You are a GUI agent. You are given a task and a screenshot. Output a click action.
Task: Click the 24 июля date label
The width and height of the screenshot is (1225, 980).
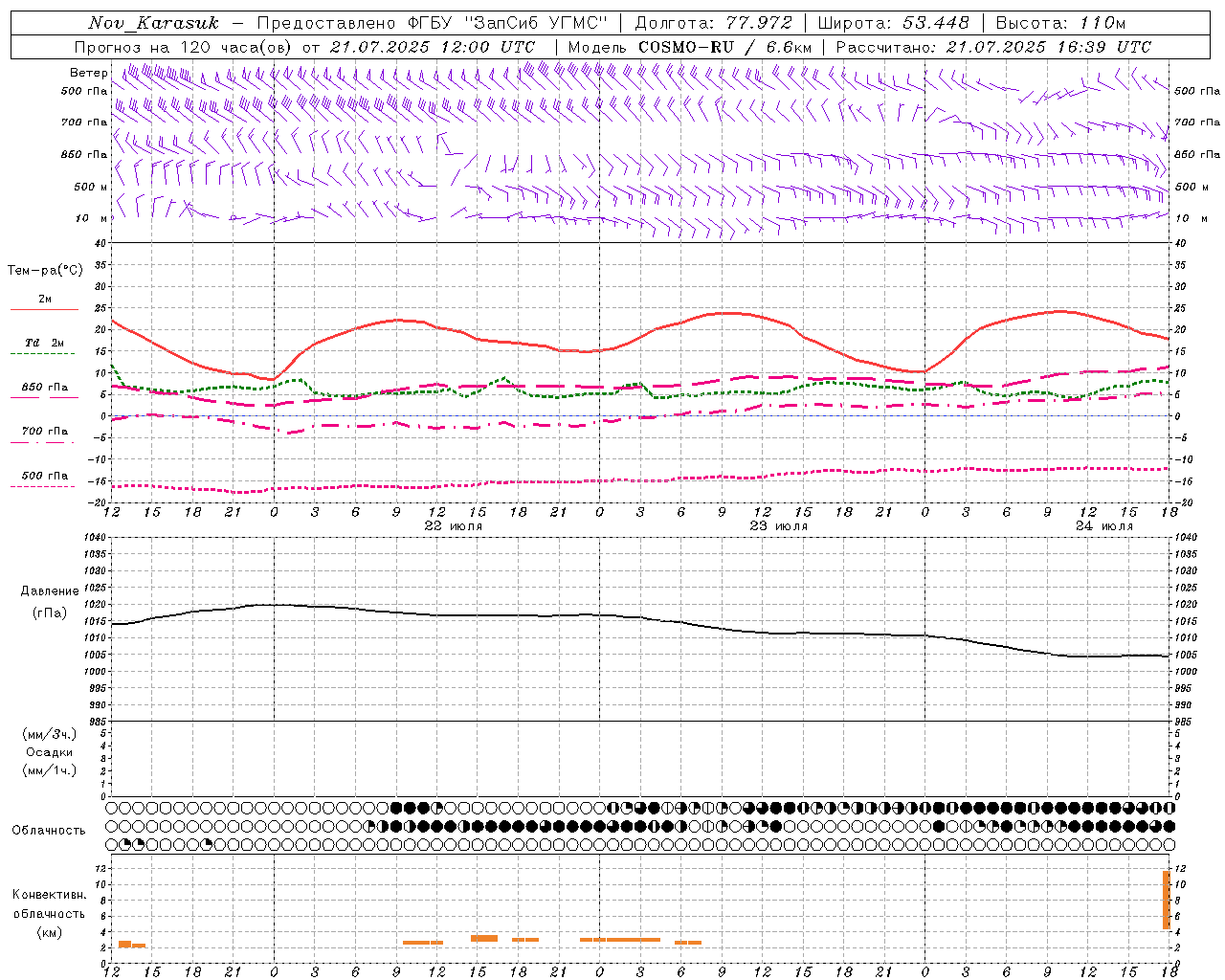[1104, 526]
